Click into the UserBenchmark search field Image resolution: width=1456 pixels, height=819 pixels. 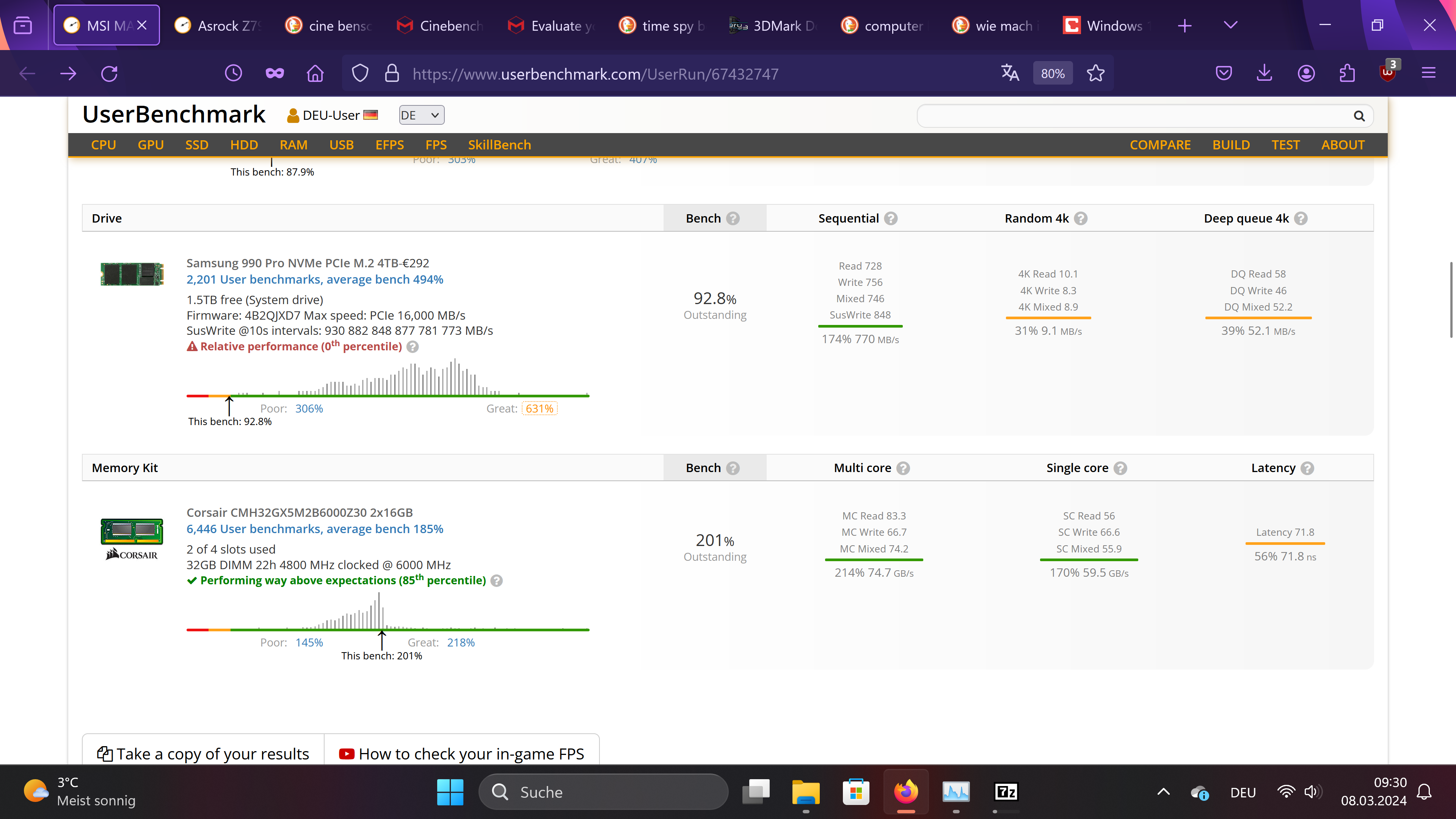pos(1130,116)
